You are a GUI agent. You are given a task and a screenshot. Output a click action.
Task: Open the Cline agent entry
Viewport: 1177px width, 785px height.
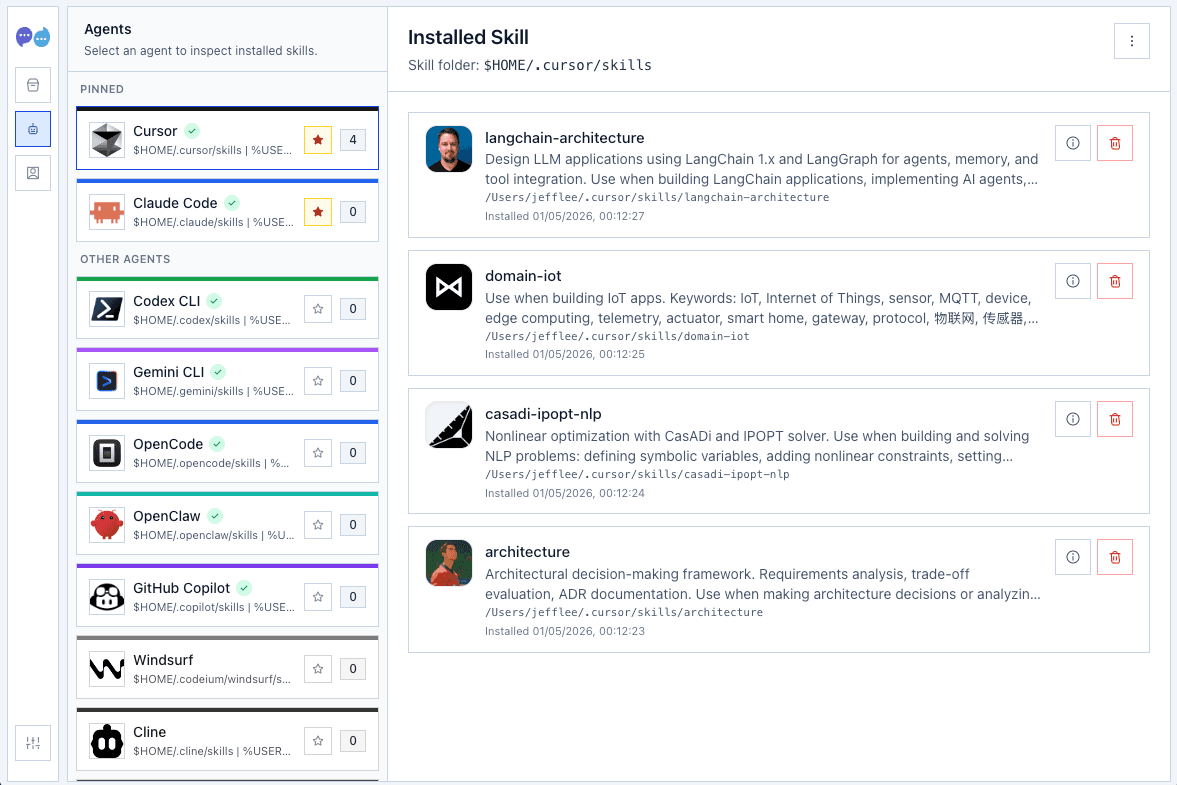point(227,740)
